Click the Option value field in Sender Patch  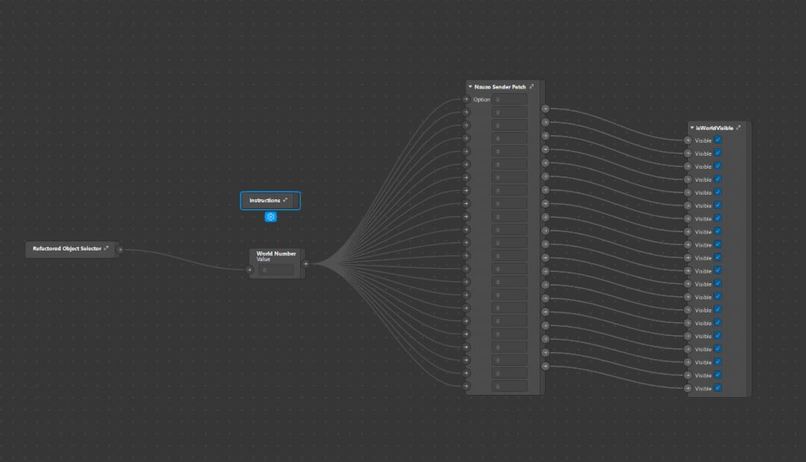(x=509, y=100)
